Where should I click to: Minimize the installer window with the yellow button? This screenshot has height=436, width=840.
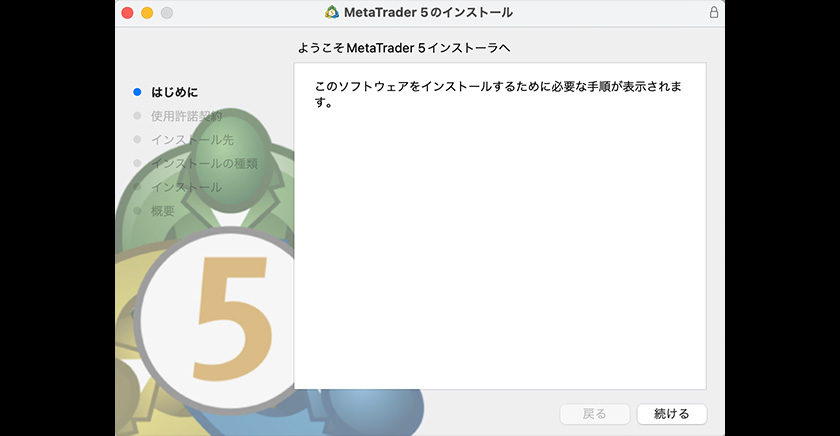coord(147,13)
